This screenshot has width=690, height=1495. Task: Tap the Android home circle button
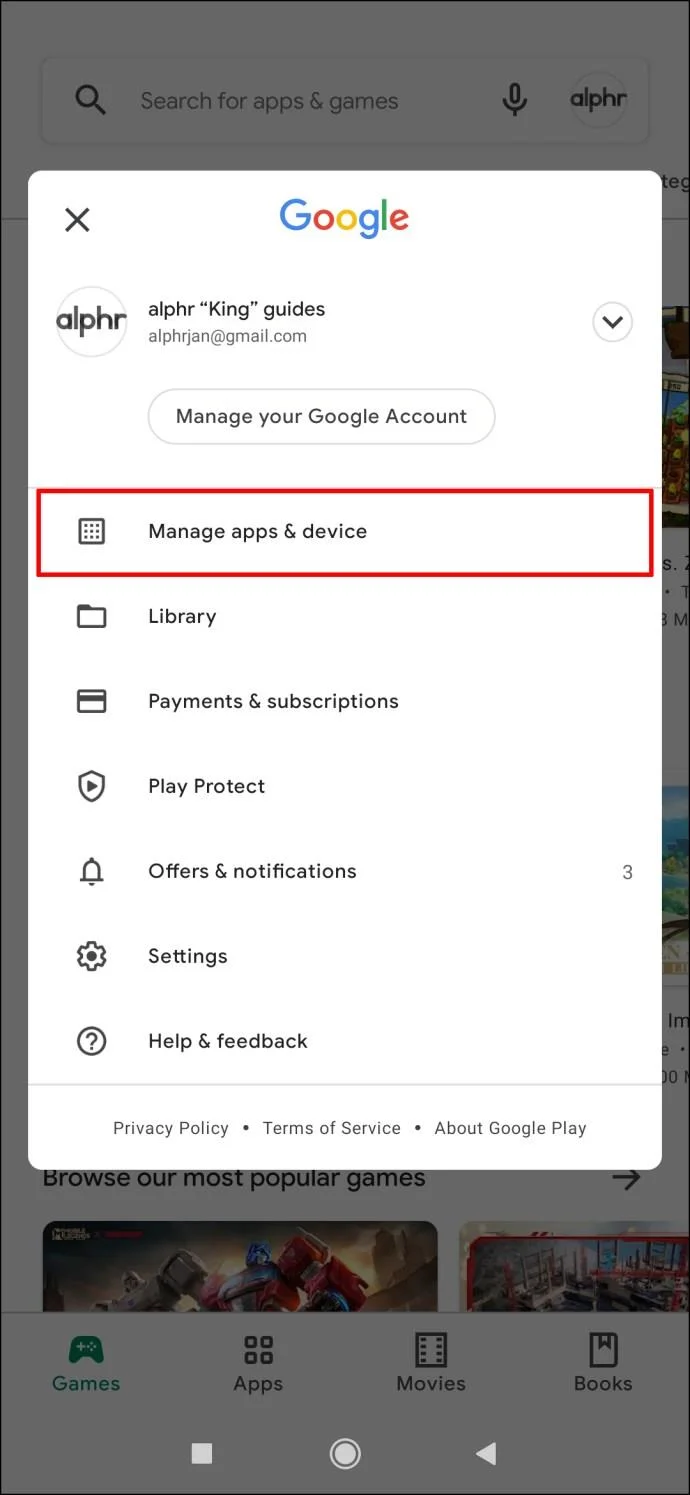tap(345, 1453)
